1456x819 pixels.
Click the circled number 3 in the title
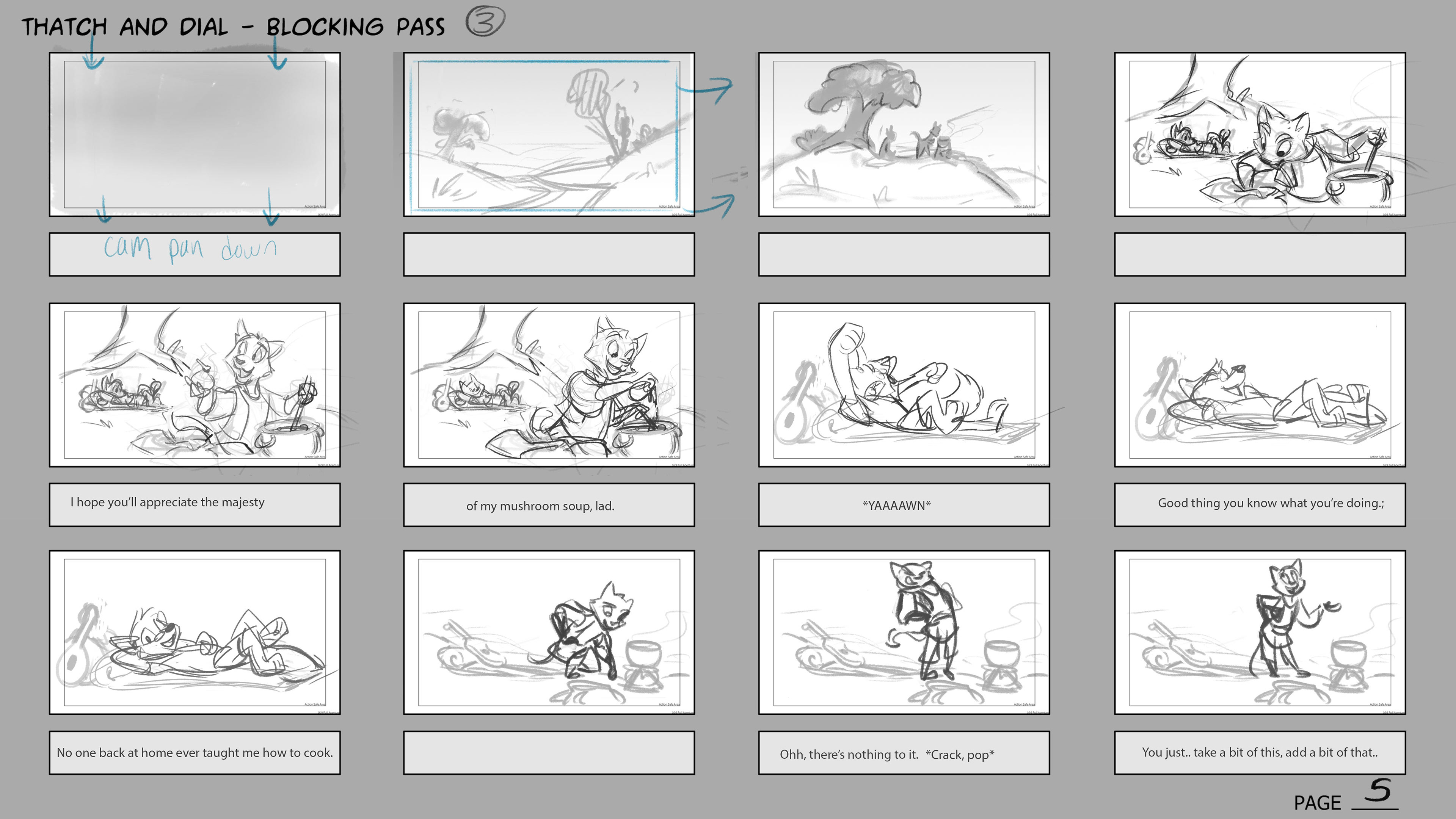[x=485, y=23]
